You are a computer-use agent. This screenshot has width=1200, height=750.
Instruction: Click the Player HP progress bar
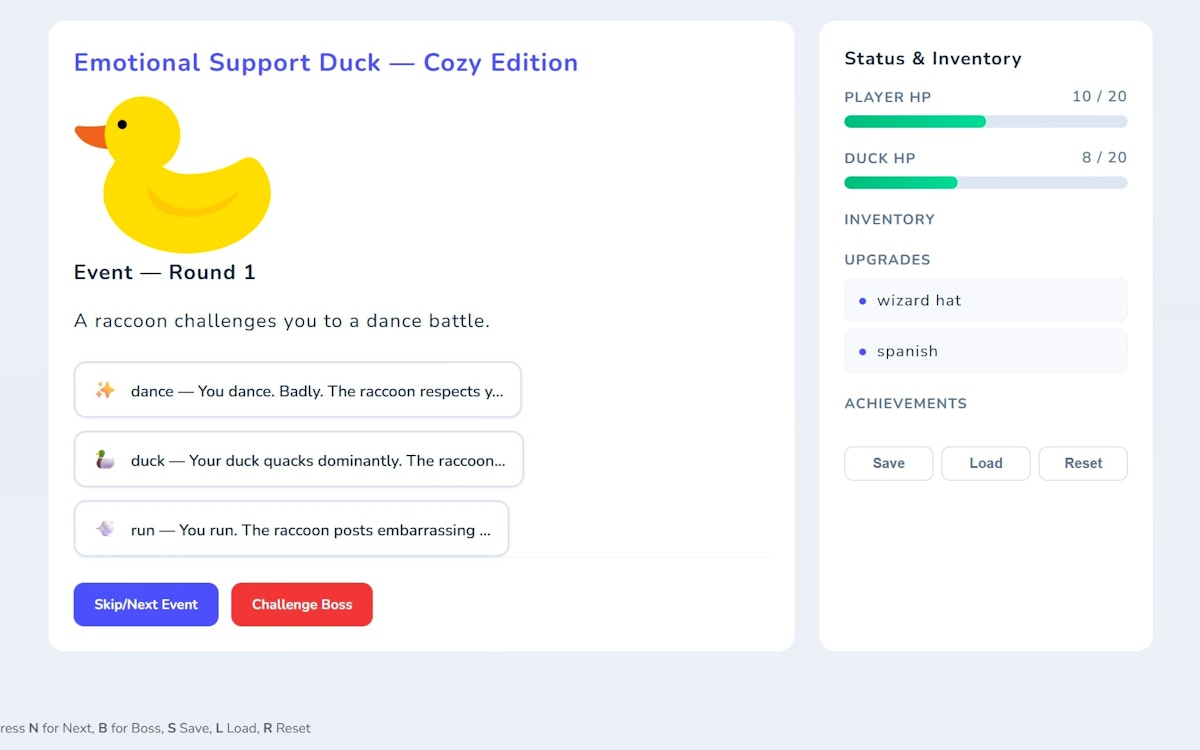tap(985, 121)
